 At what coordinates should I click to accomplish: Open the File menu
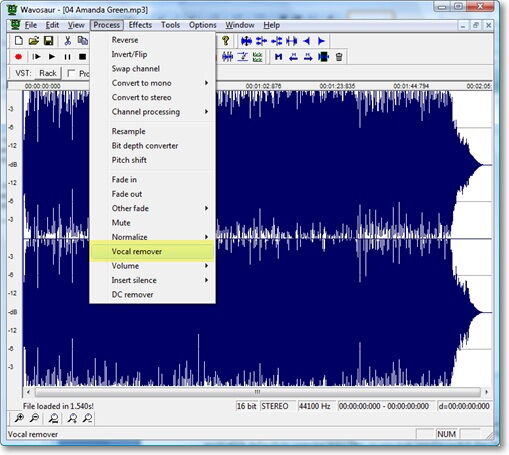(x=31, y=25)
